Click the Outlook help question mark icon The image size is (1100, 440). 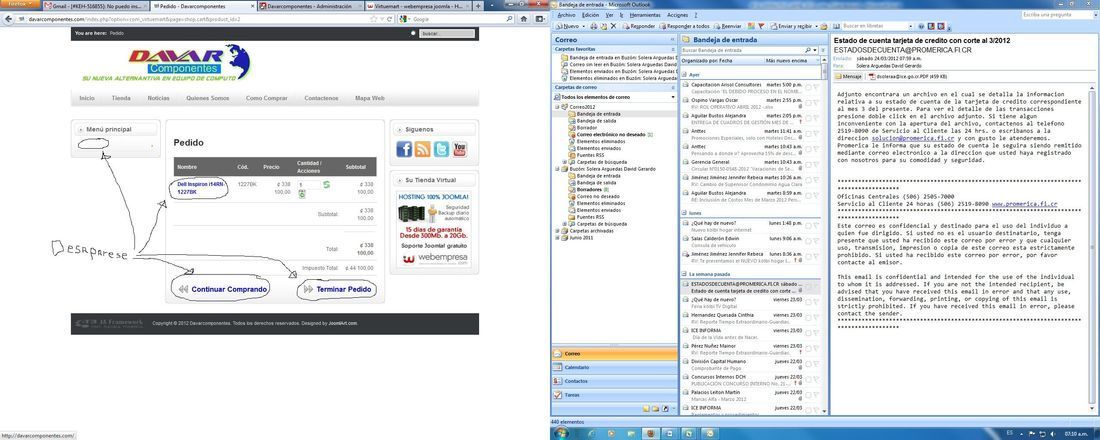920,26
